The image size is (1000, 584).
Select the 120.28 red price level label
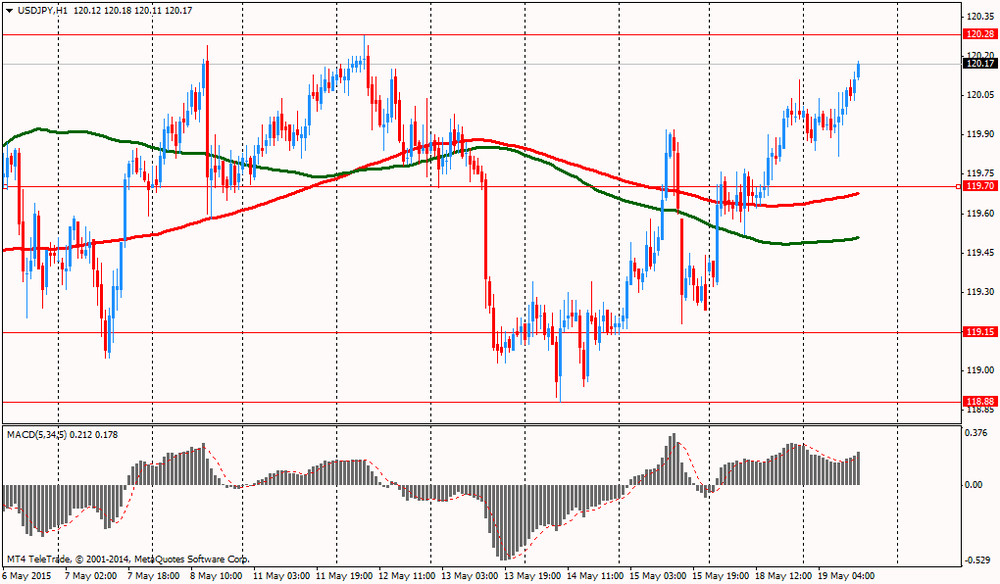(x=980, y=34)
